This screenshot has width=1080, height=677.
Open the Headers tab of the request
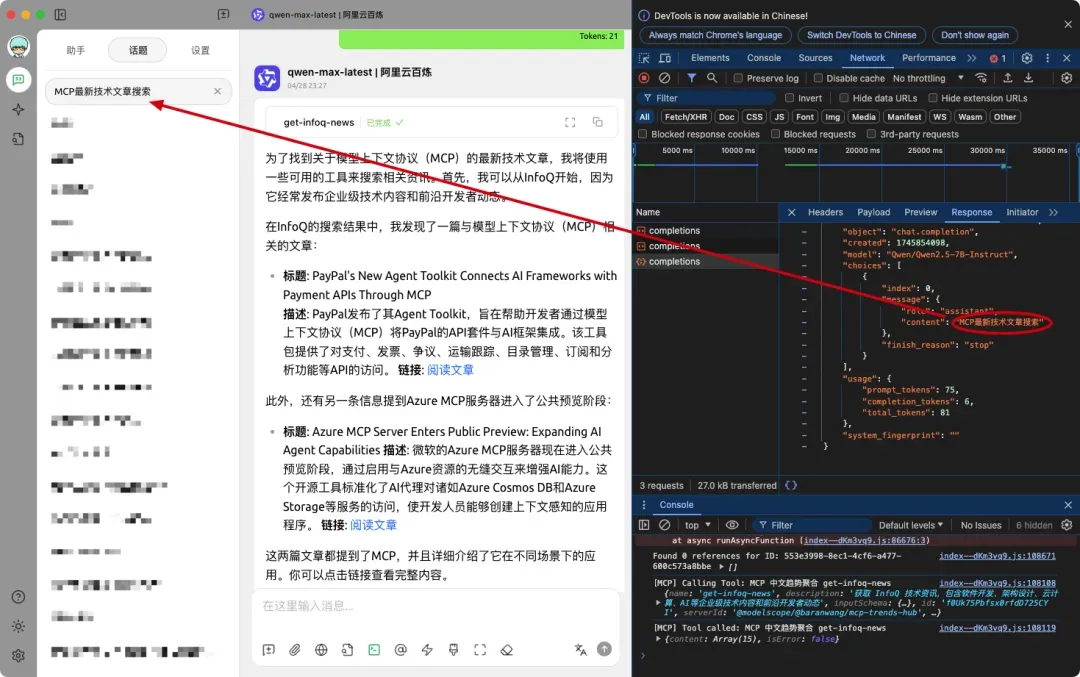point(825,213)
